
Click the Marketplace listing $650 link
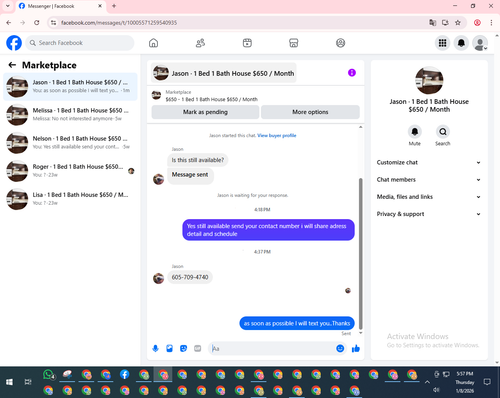click(x=211, y=99)
